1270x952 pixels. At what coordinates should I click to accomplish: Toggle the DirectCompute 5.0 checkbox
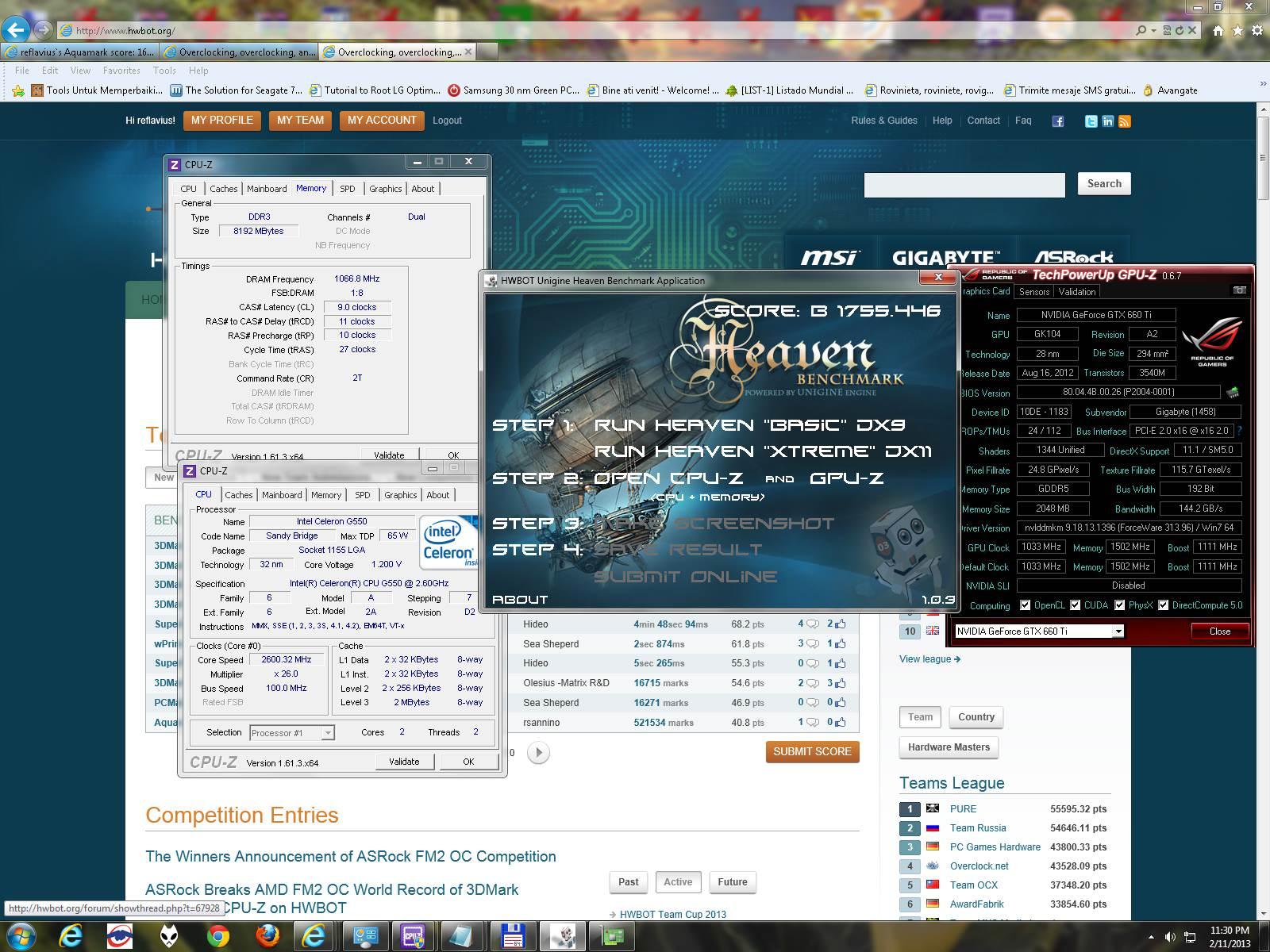click(1164, 605)
